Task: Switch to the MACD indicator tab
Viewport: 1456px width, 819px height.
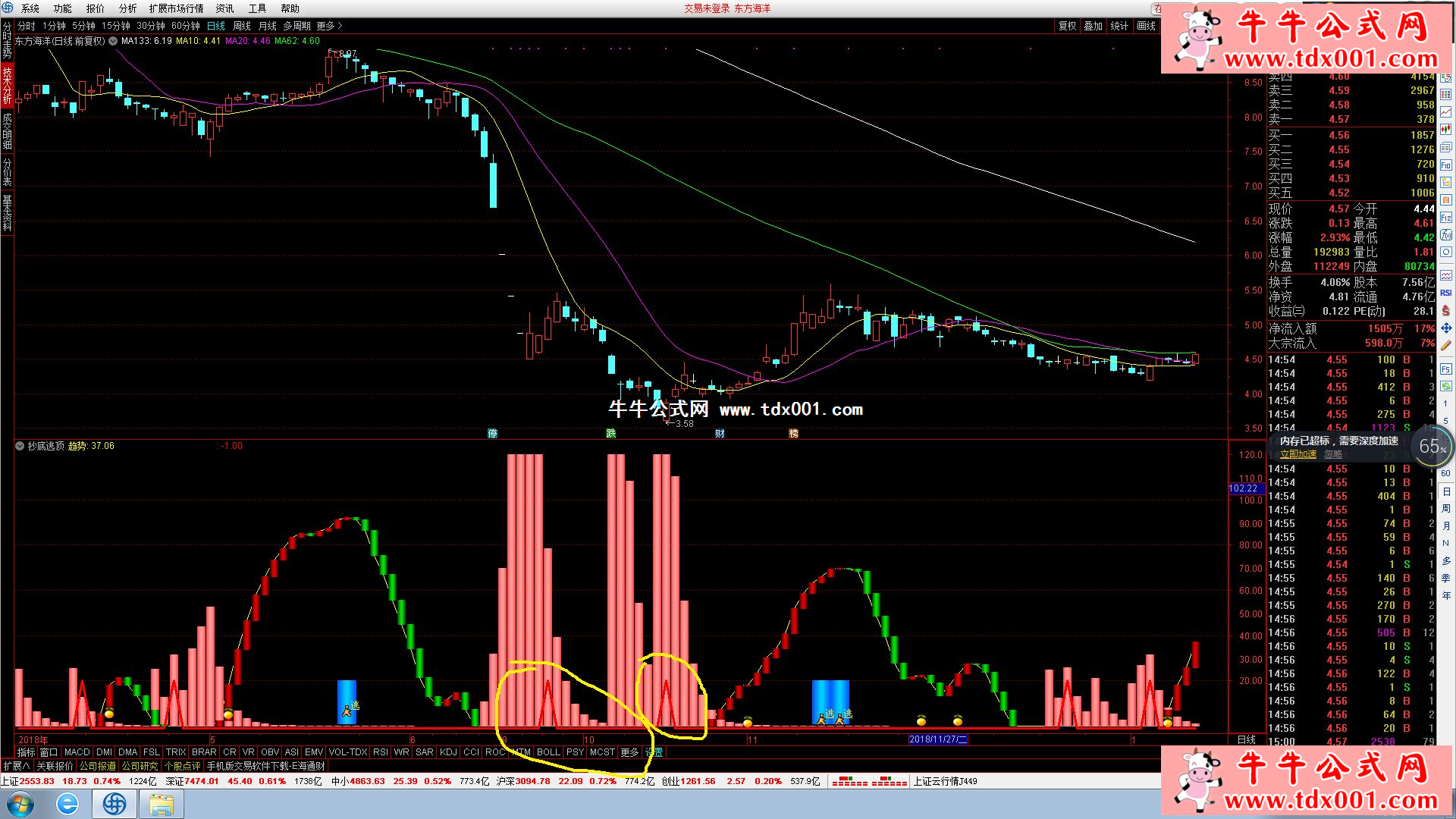Action: pos(77,752)
